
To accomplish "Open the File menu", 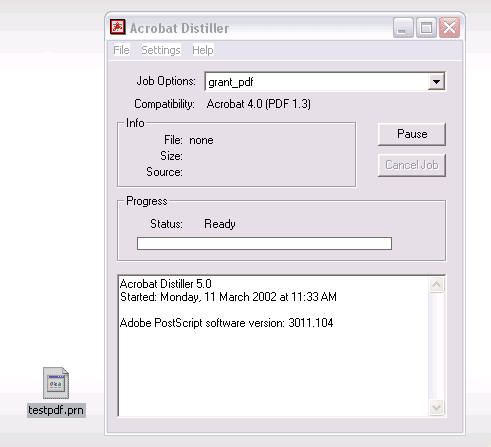I will point(121,50).
